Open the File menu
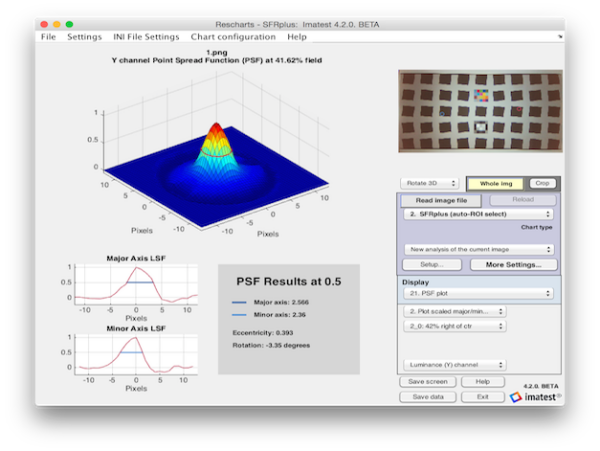600x451 pixels. click(48, 37)
